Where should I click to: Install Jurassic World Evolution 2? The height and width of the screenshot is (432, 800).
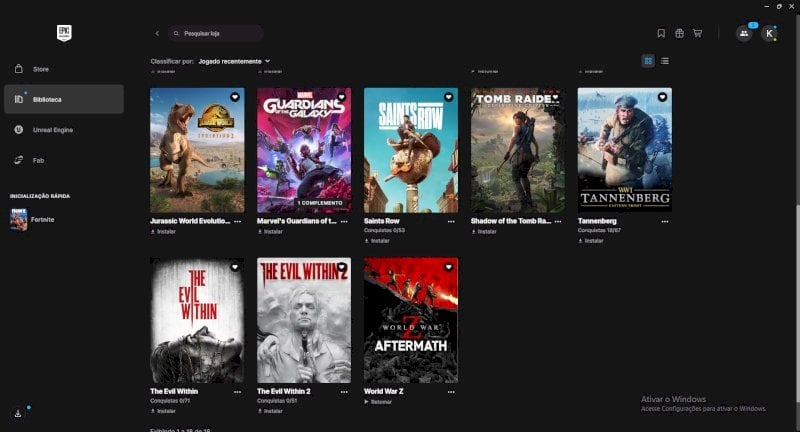click(x=163, y=232)
